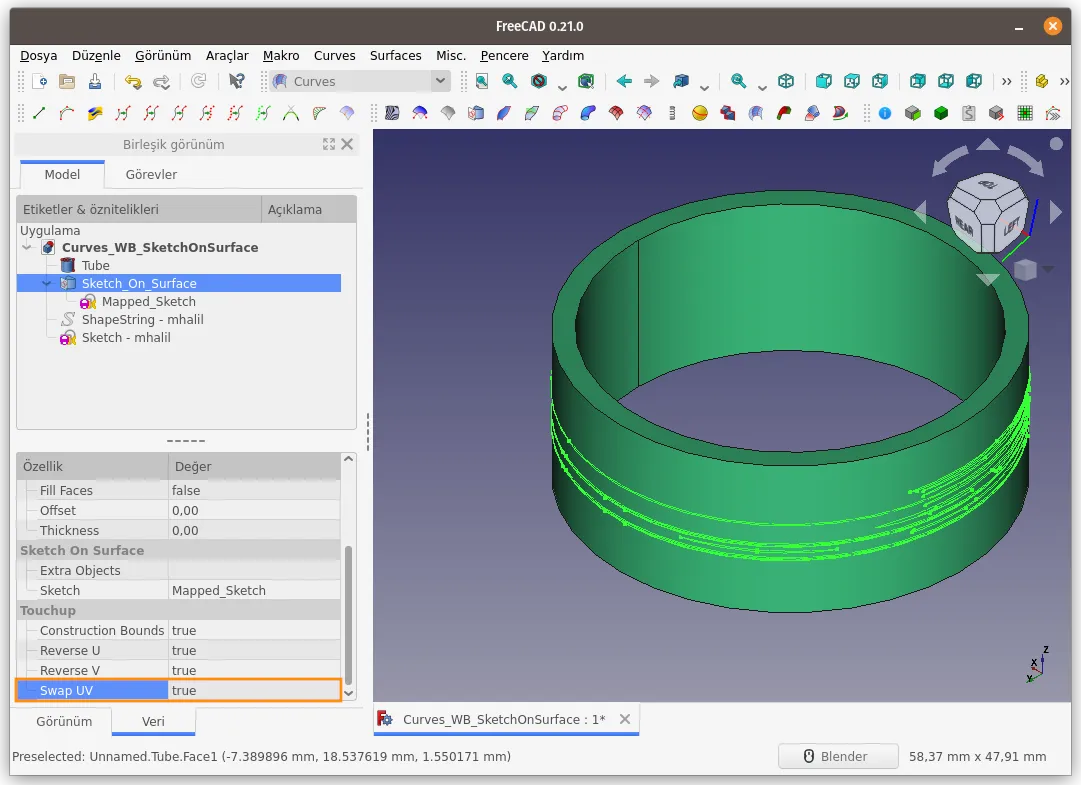
Task: Click the Save document icon
Action: click(94, 81)
